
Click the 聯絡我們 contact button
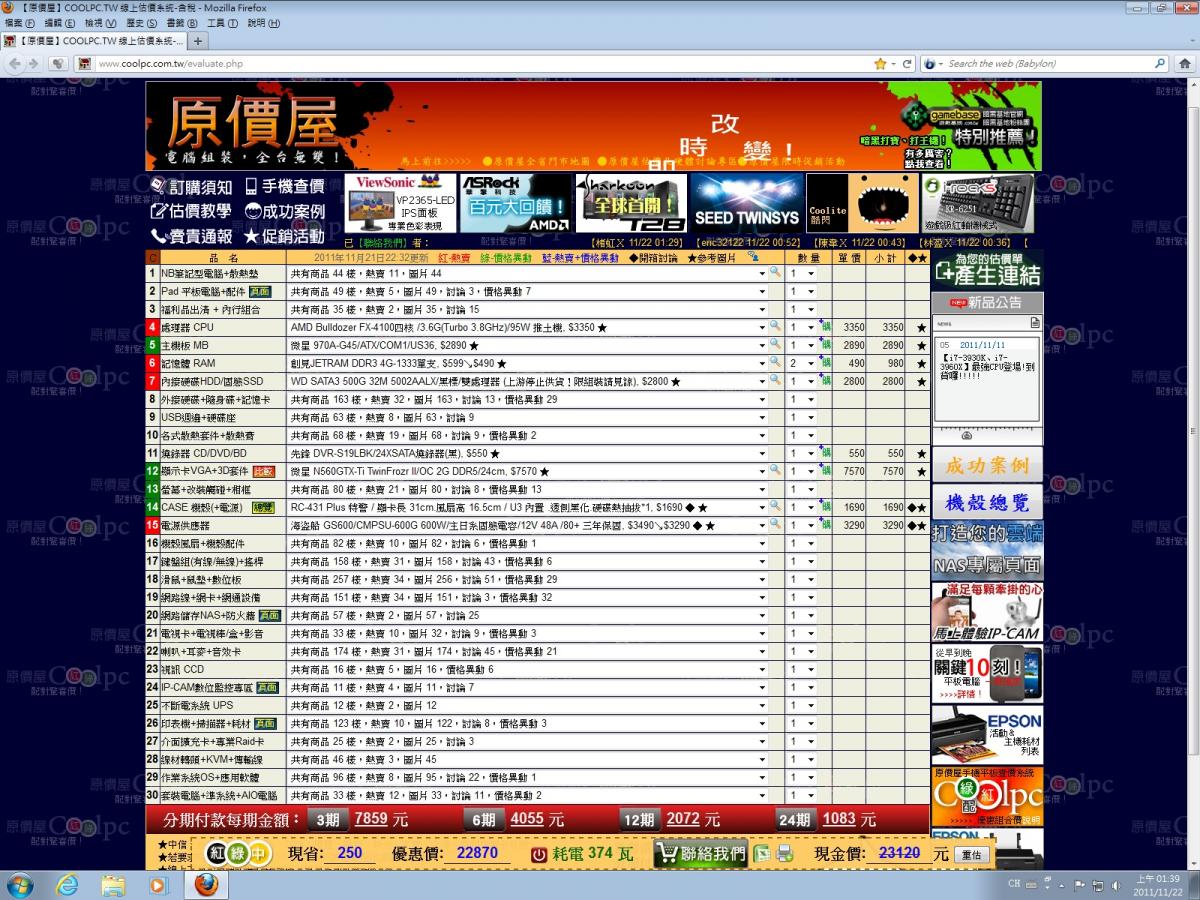point(700,853)
